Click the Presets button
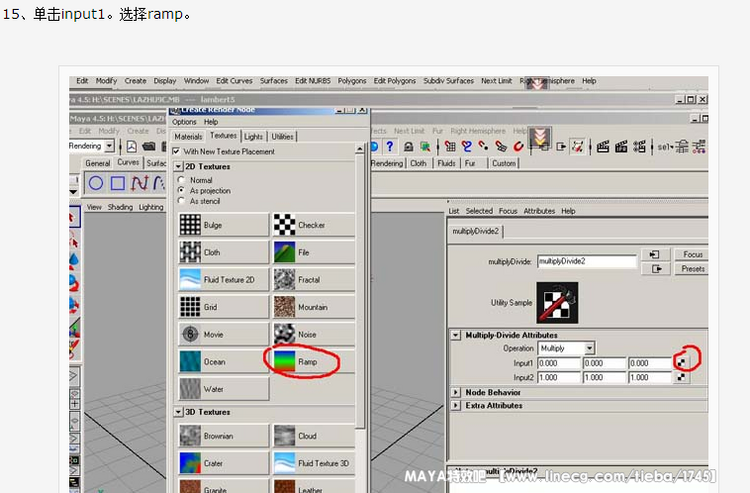Screen dimensions: 750x493 692,269
